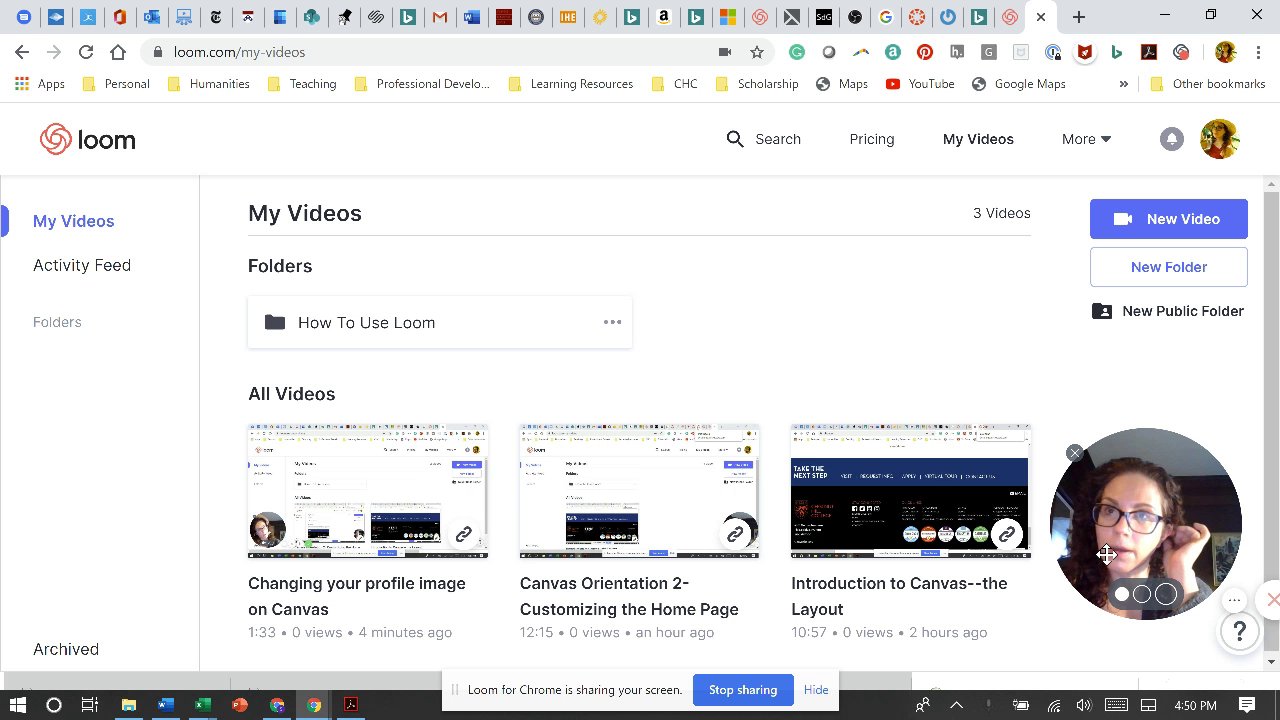Open Loom search
Screen dimensions: 1280x720
763,139
